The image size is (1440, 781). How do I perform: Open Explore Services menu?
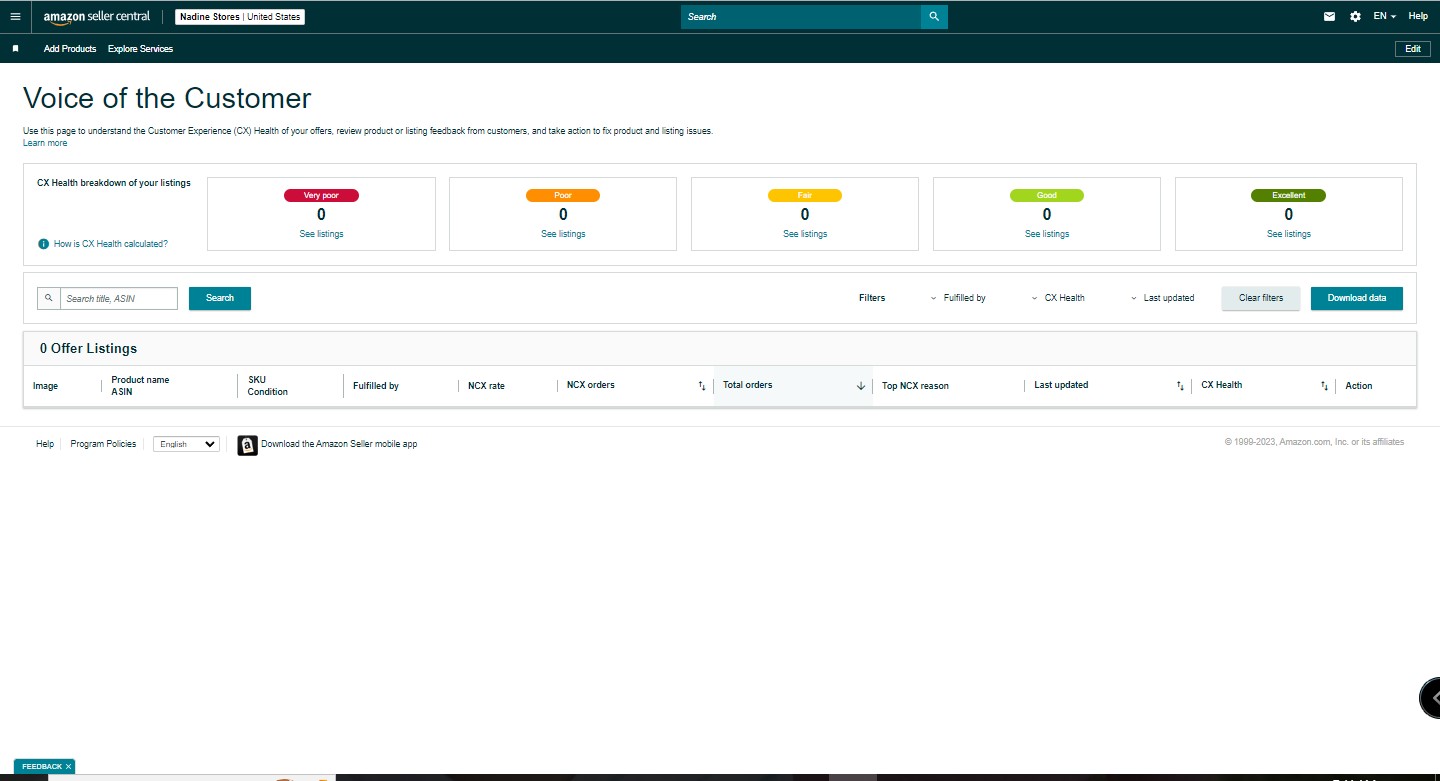[x=140, y=49]
